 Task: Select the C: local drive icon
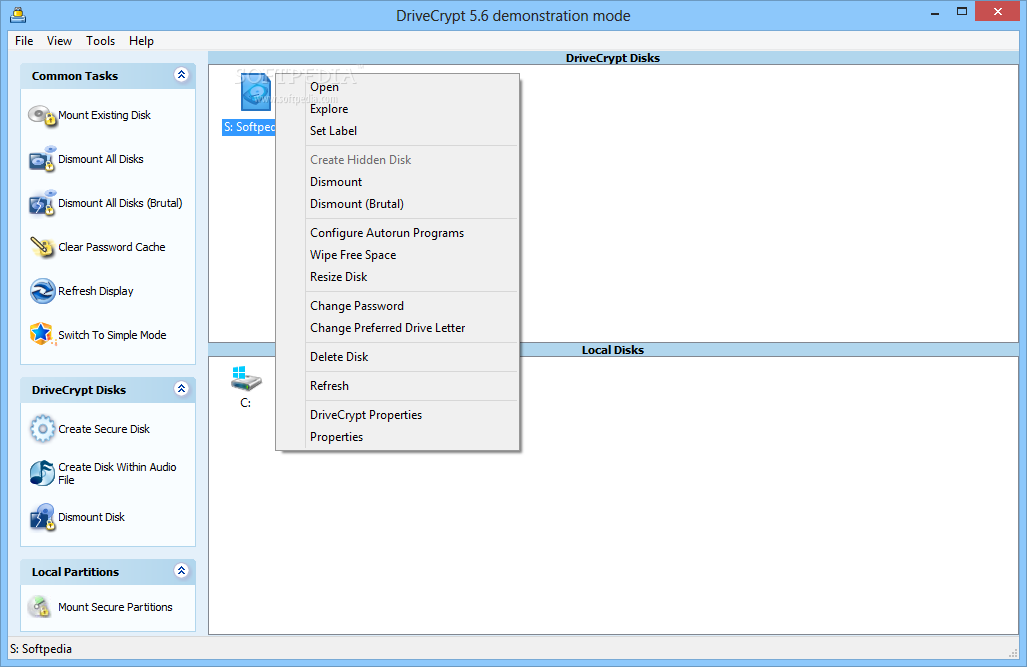246,379
